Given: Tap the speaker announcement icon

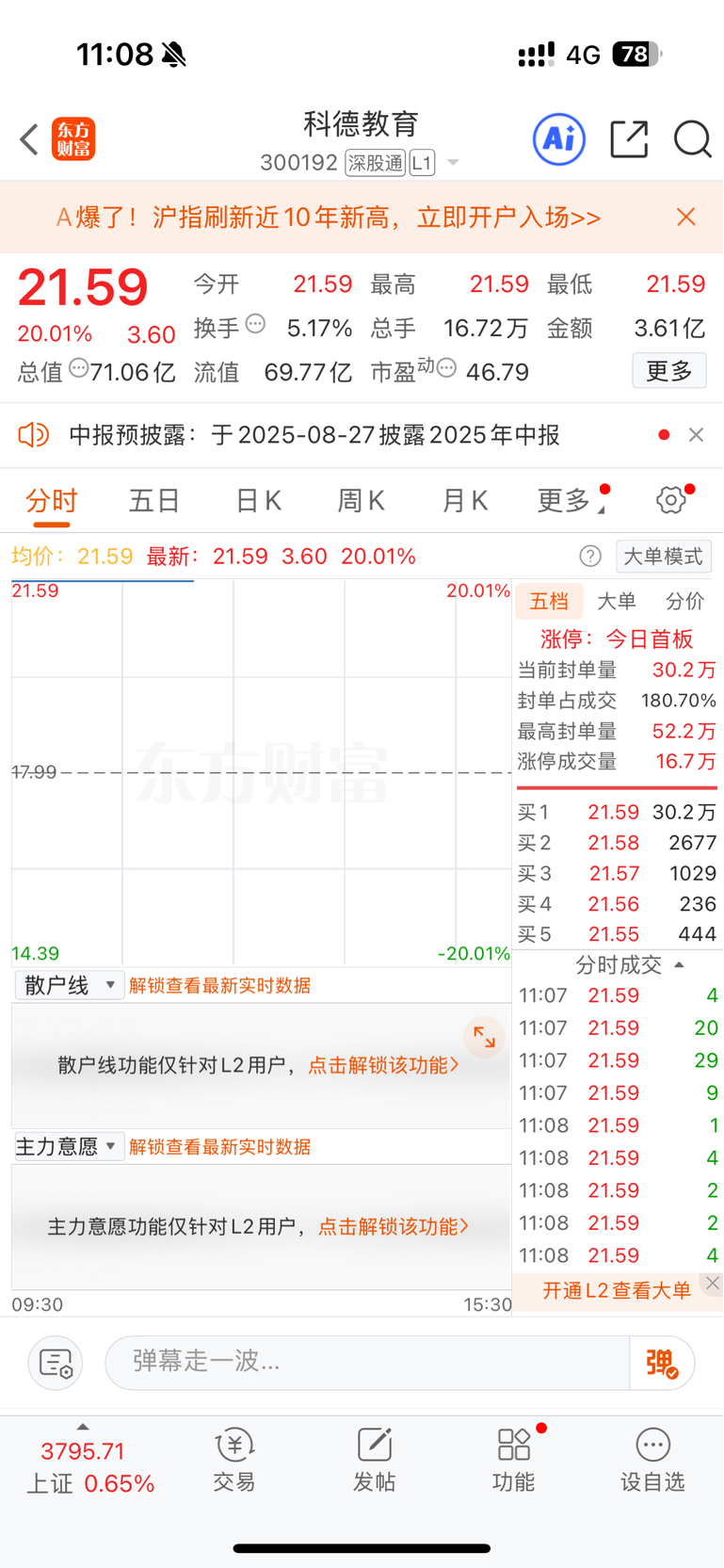Looking at the screenshot, I should [33, 434].
